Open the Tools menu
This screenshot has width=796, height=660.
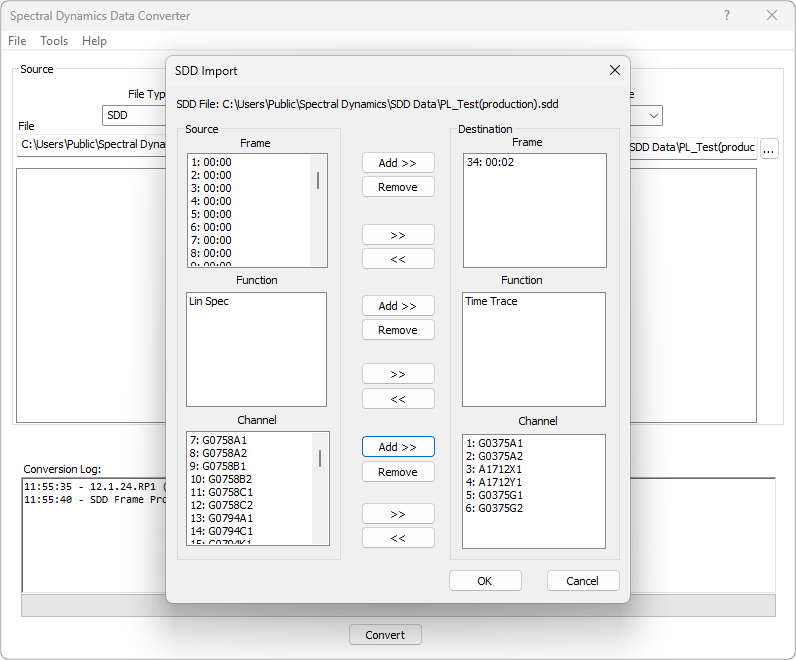pos(54,41)
